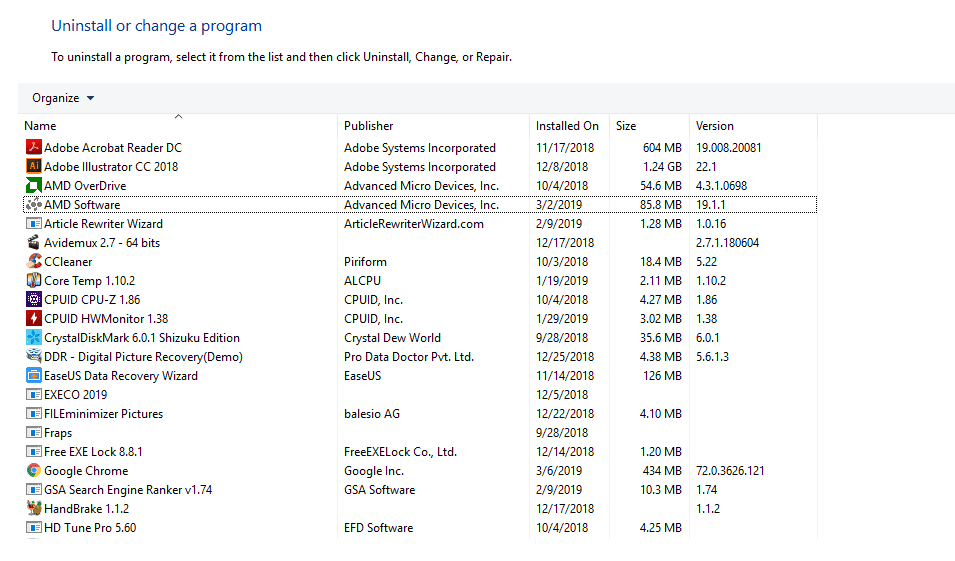Click version 19.008.20081 cell
The width and height of the screenshot is (955, 561).
[x=728, y=147]
